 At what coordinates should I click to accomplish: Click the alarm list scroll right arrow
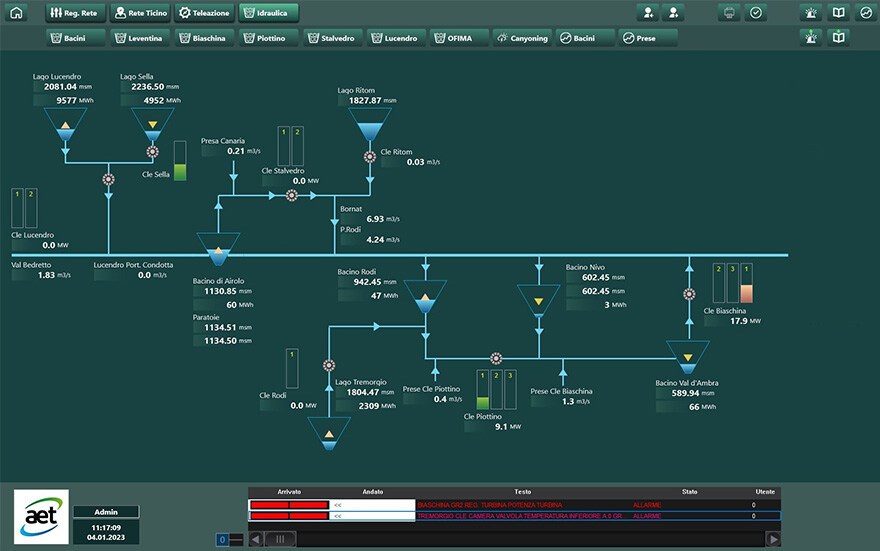[773, 539]
